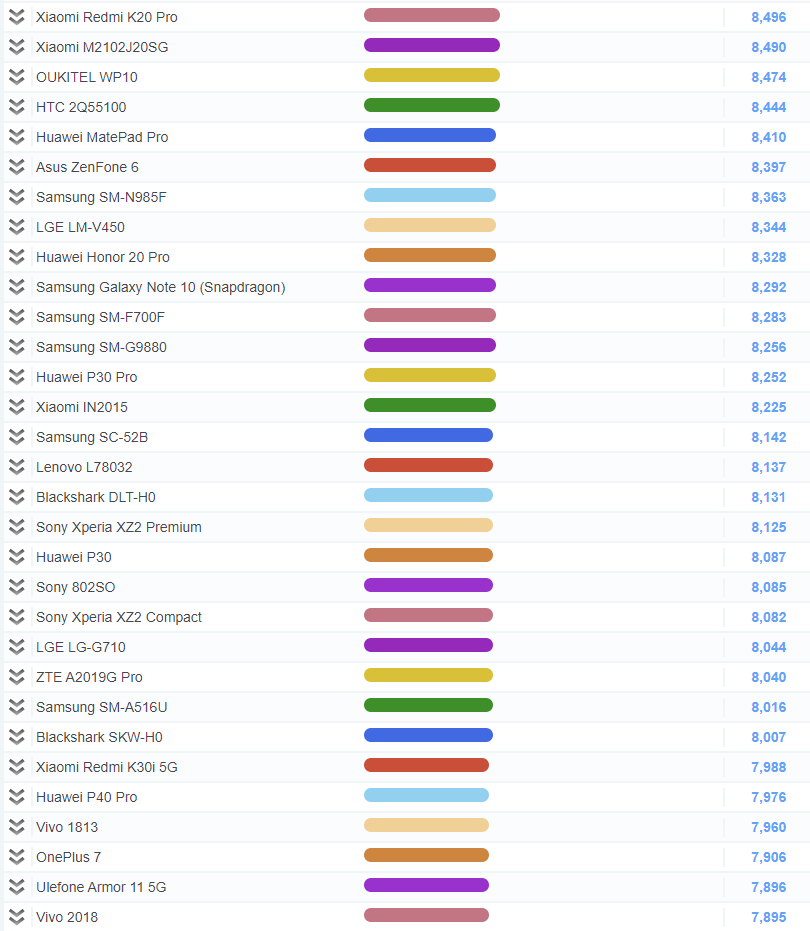The image size is (810, 931).
Task: Click the 8,490 score value
Action: pyautogui.click(x=768, y=47)
